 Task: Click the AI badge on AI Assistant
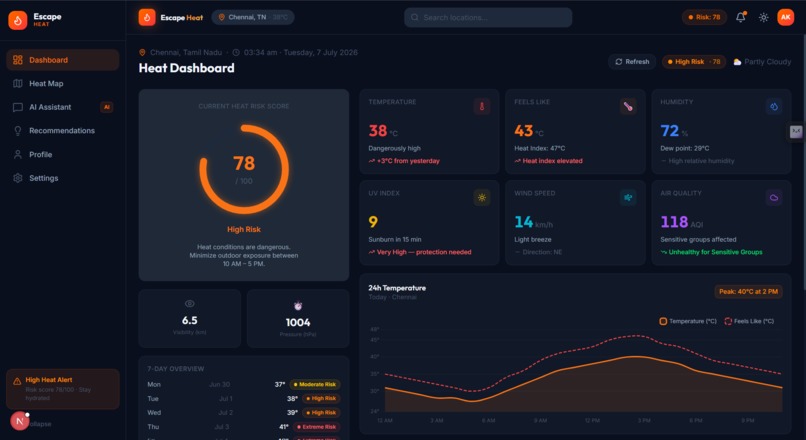[106, 107]
